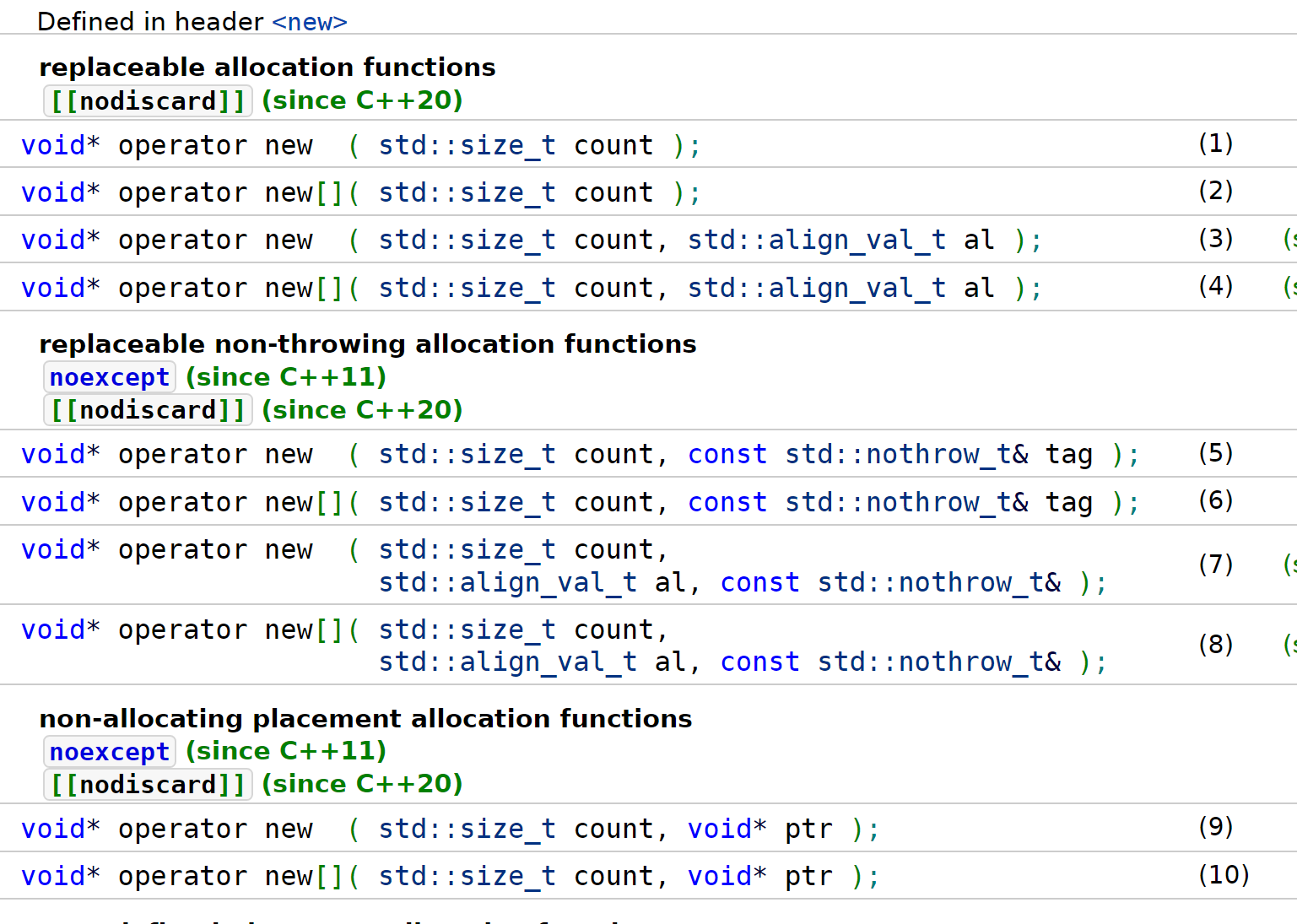Click overload number (3)
This screenshot has width=1297, height=924.
(1216, 238)
